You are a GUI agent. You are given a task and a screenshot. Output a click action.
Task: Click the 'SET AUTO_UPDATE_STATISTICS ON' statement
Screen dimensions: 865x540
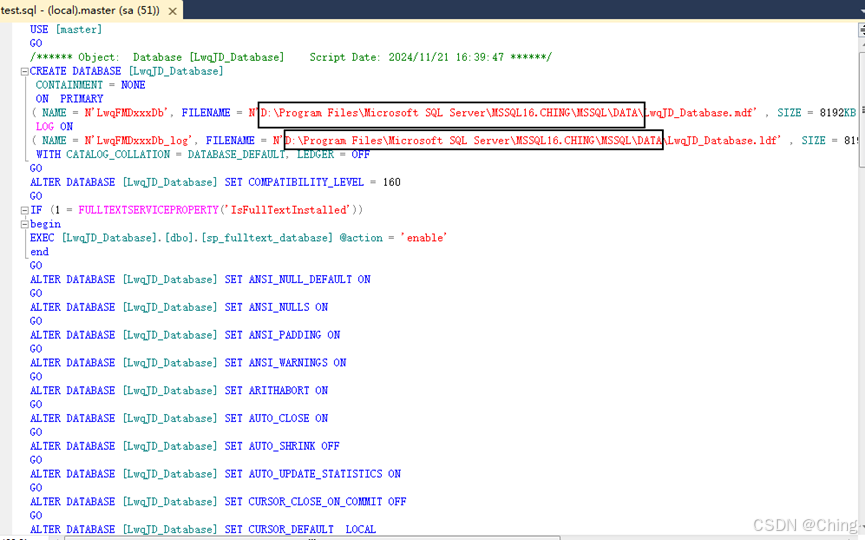click(312, 474)
